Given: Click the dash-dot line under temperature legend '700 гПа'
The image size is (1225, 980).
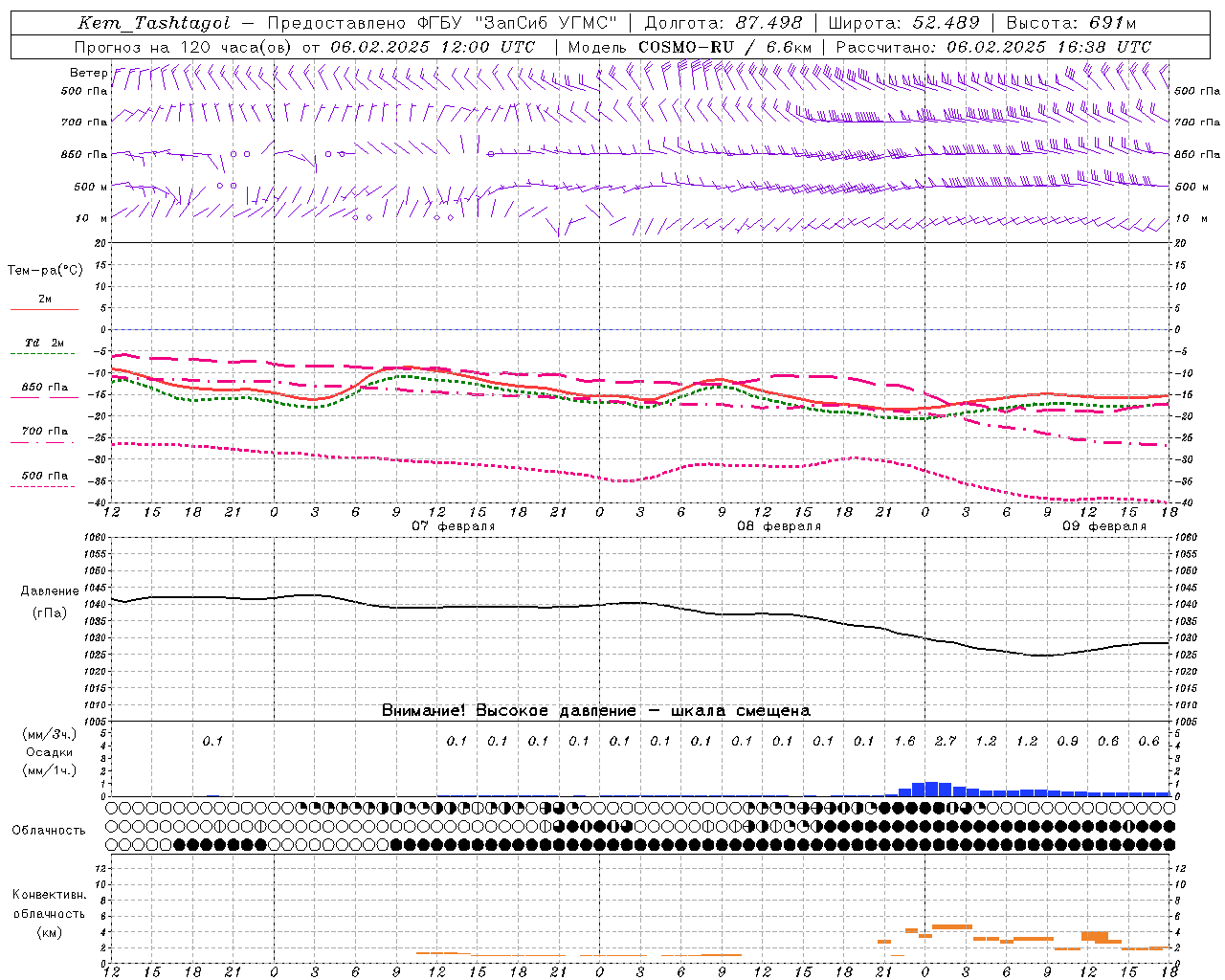Looking at the screenshot, I should click(x=44, y=442).
